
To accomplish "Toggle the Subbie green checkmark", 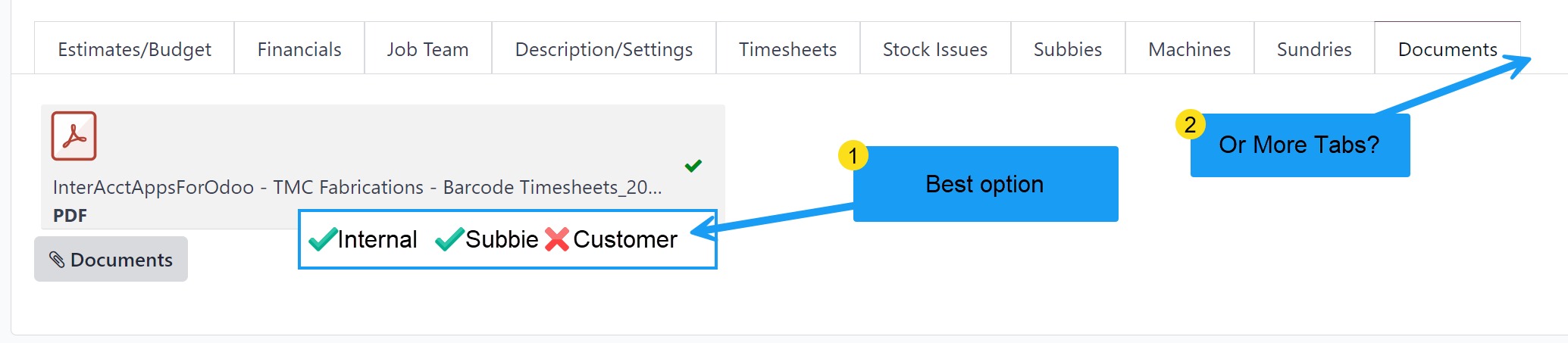I will pyautogui.click(x=449, y=239).
